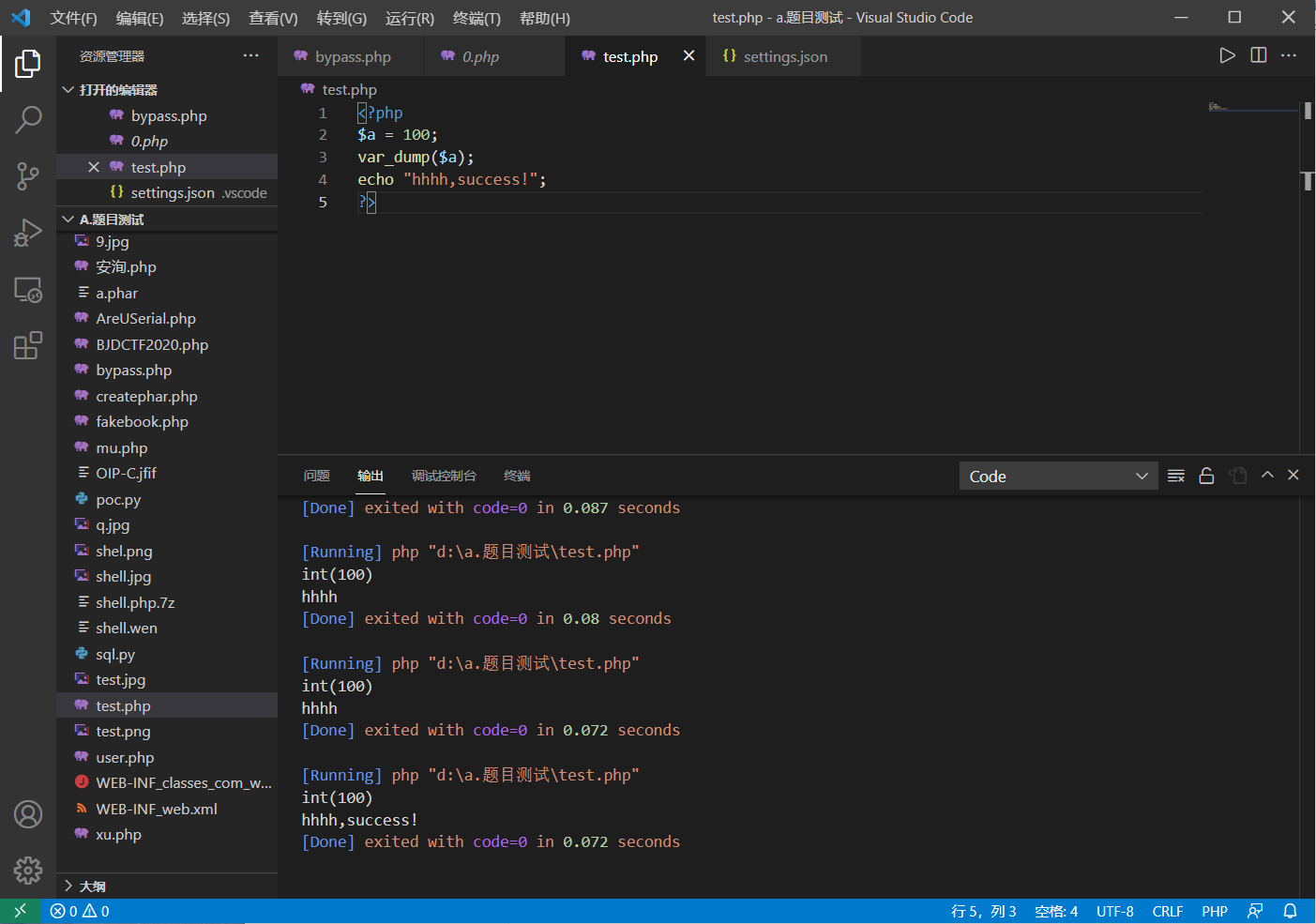Open the 终端(T) menu
The height and width of the screenshot is (924, 1316).
pyautogui.click(x=476, y=18)
